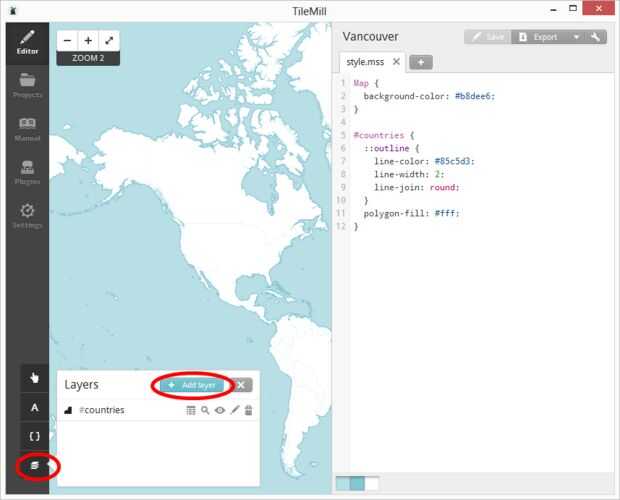Minimize the TileMill window

pyautogui.click(x=554, y=9)
